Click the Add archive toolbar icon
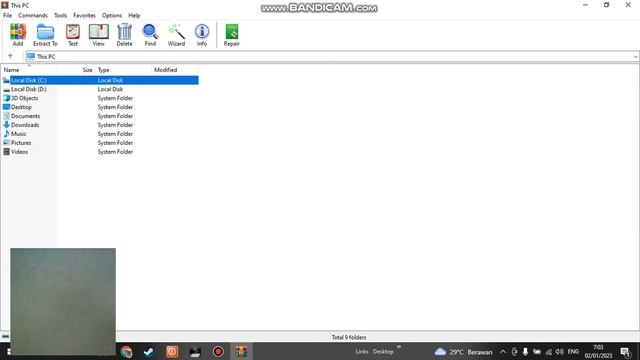Viewport: 640px width, 360px height. tap(18, 35)
